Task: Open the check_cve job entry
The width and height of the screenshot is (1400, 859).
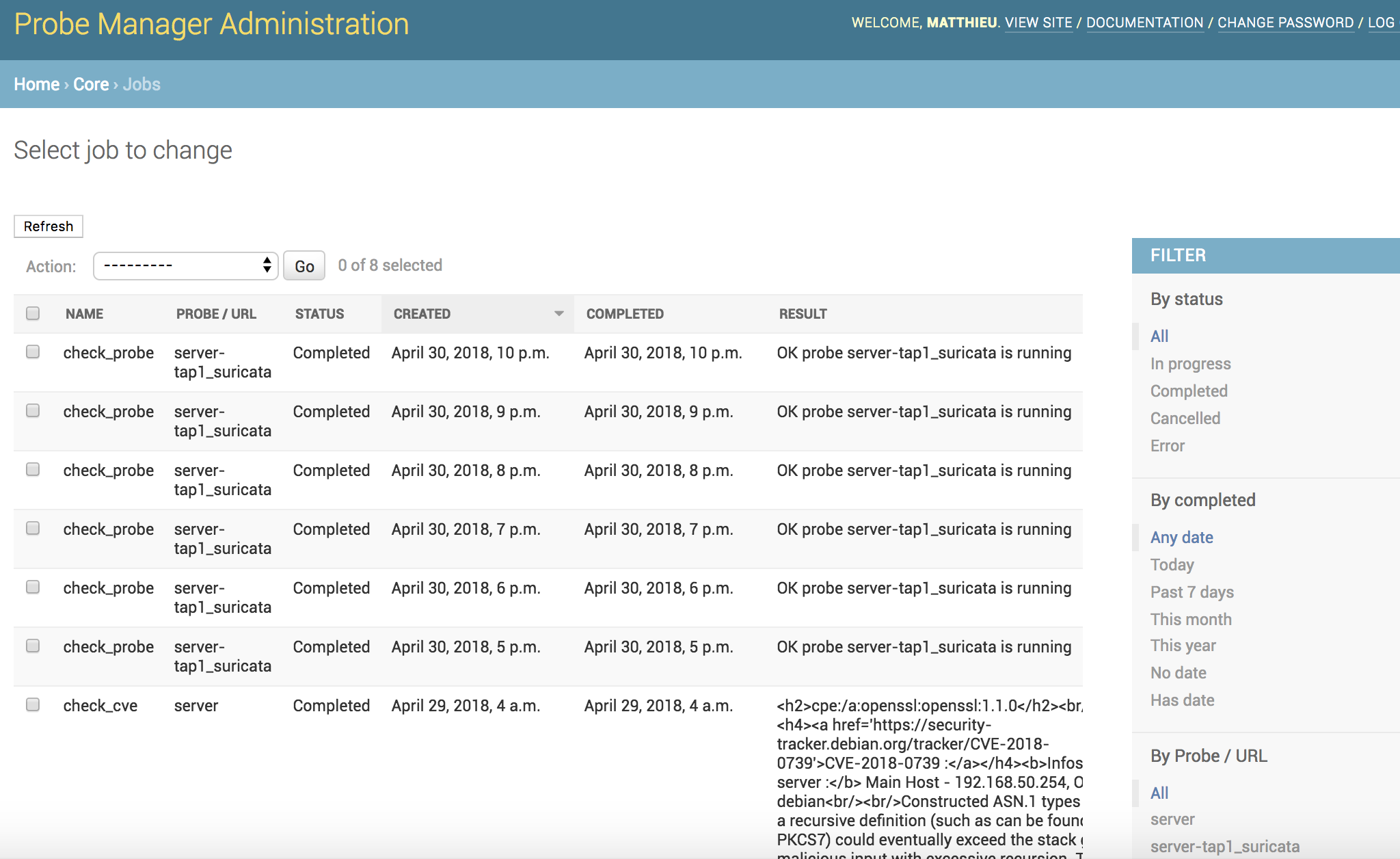Action: [100, 706]
